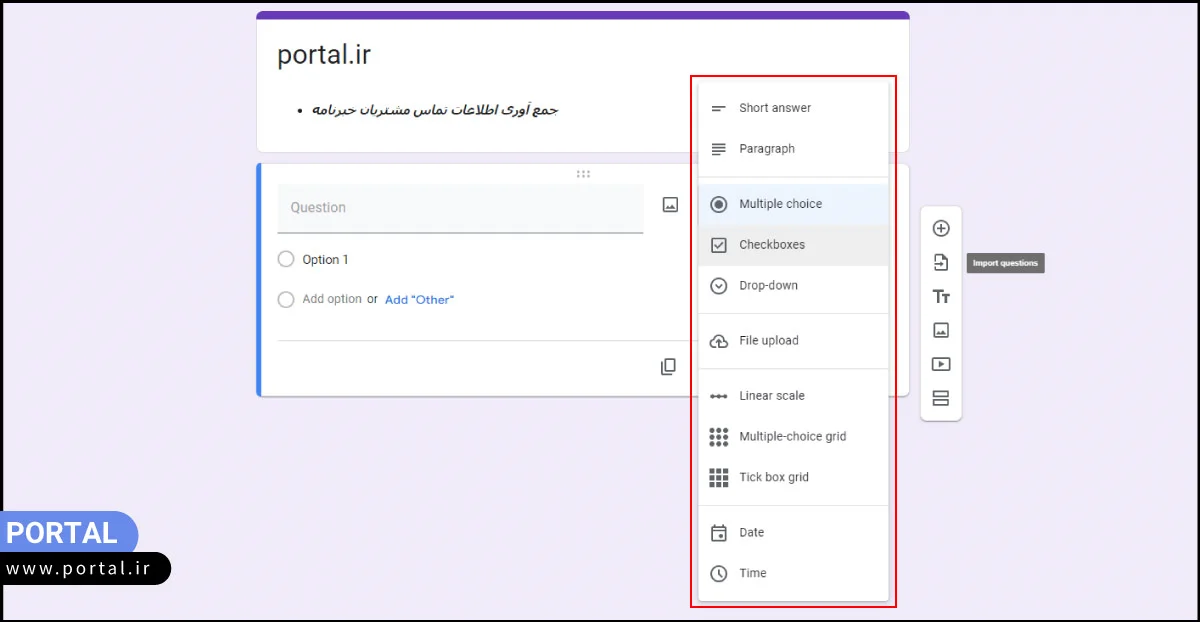Click the Add video icon

(941, 364)
